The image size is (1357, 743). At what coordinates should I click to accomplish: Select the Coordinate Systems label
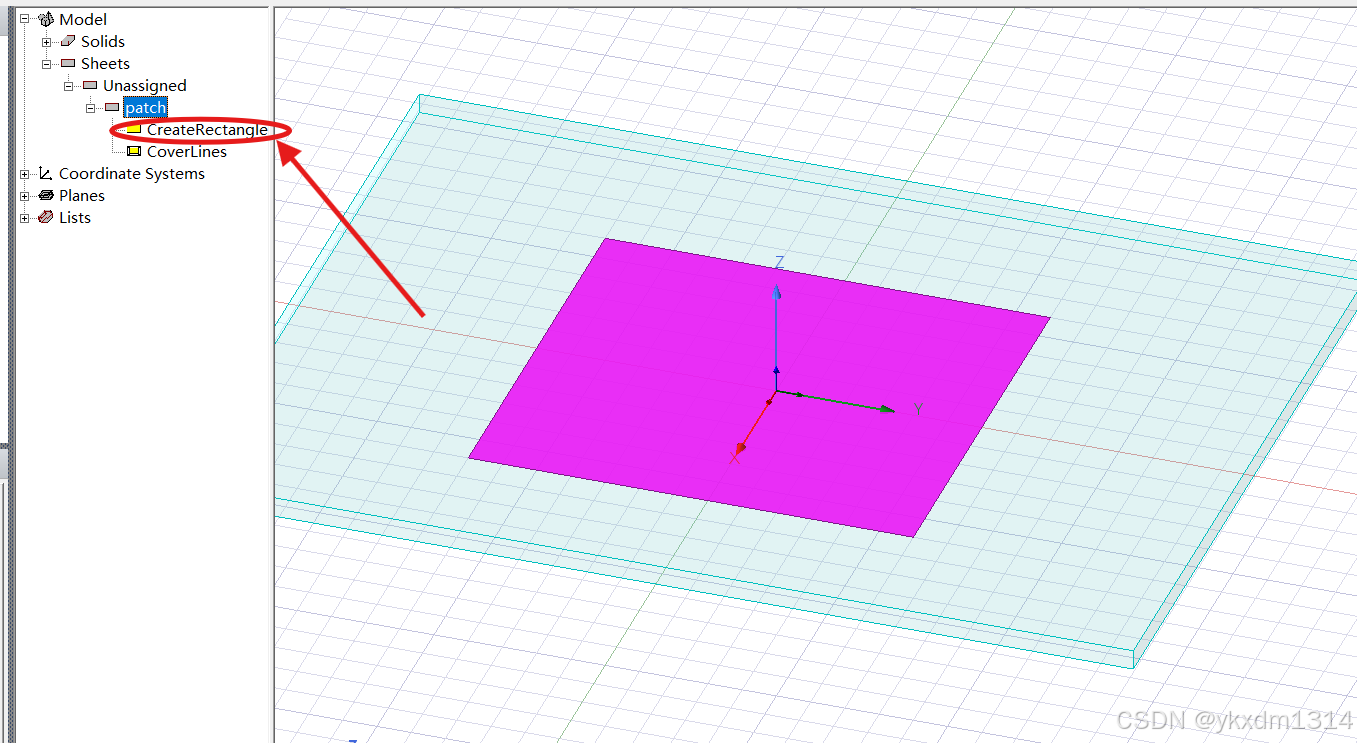coord(132,174)
